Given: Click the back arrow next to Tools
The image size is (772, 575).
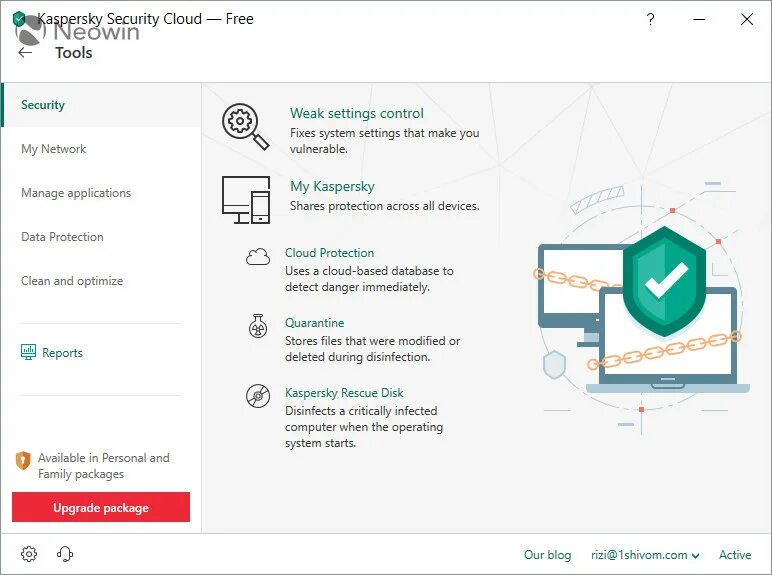Looking at the screenshot, I should [x=25, y=53].
